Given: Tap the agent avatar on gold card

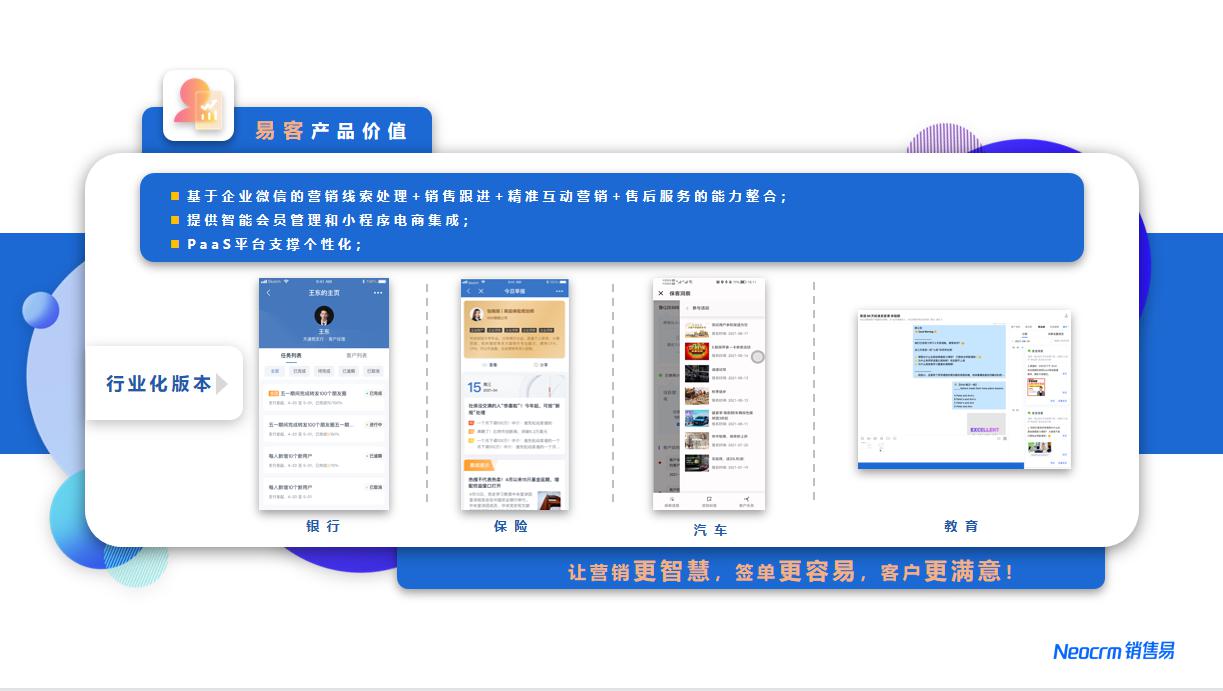Looking at the screenshot, I should pos(477,314).
